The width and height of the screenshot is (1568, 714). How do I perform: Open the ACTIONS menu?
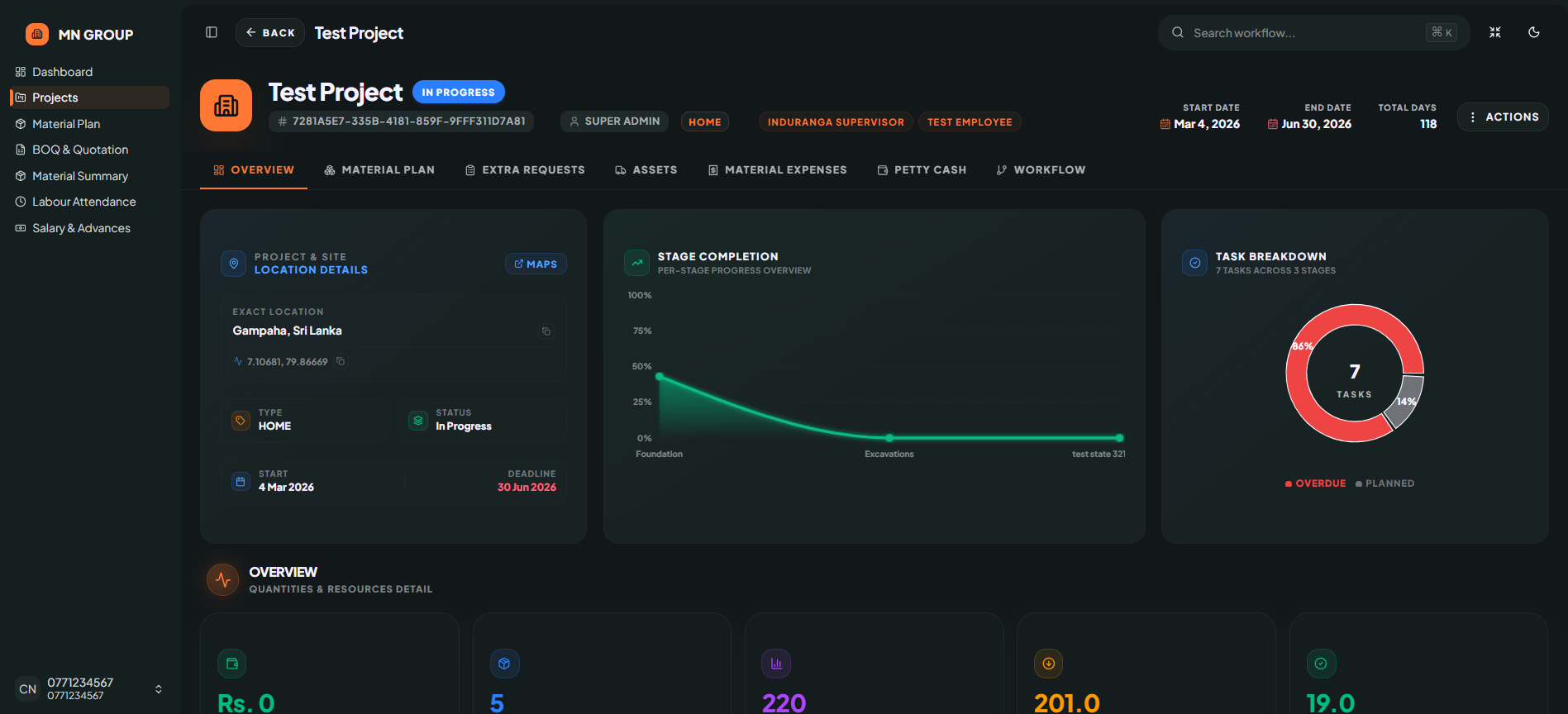[1503, 117]
